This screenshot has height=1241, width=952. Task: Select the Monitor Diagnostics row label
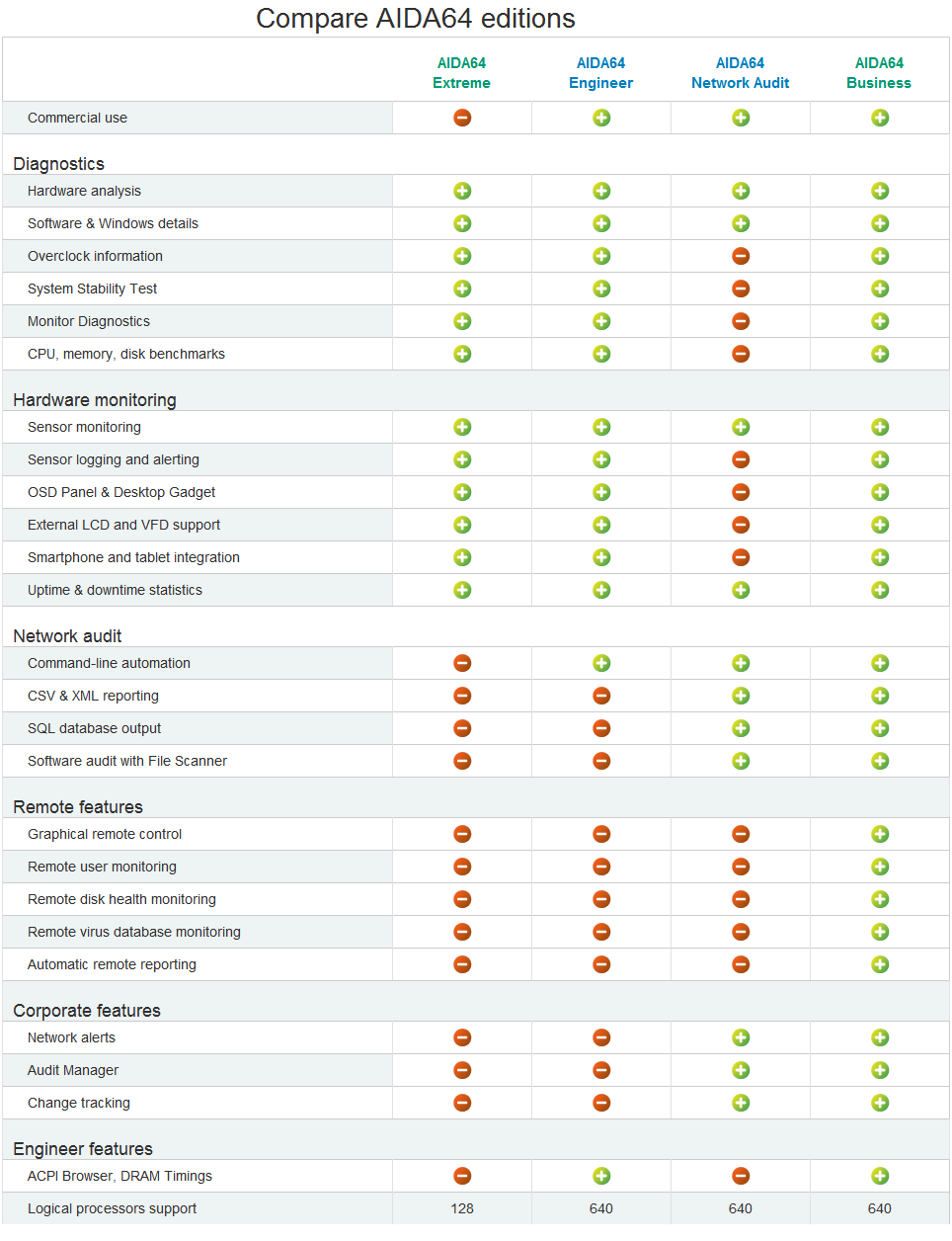point(89,321)
